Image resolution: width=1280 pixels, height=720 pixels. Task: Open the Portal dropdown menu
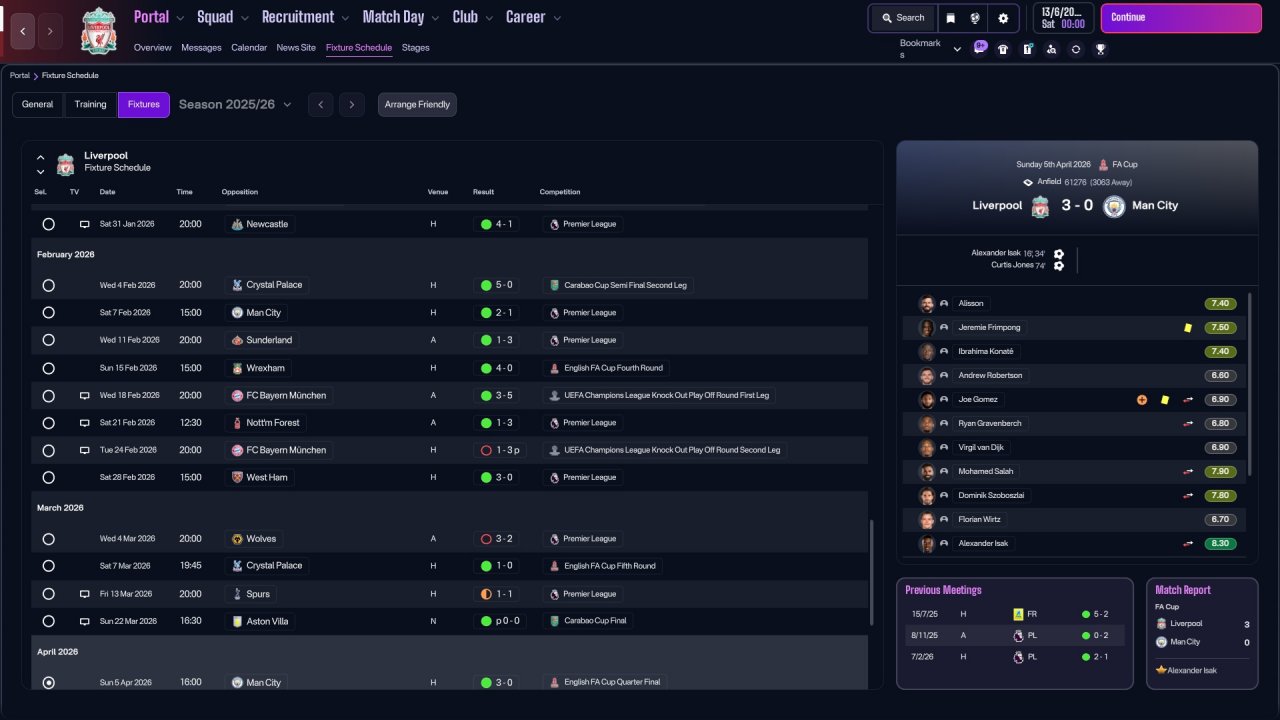click(159, 17)
